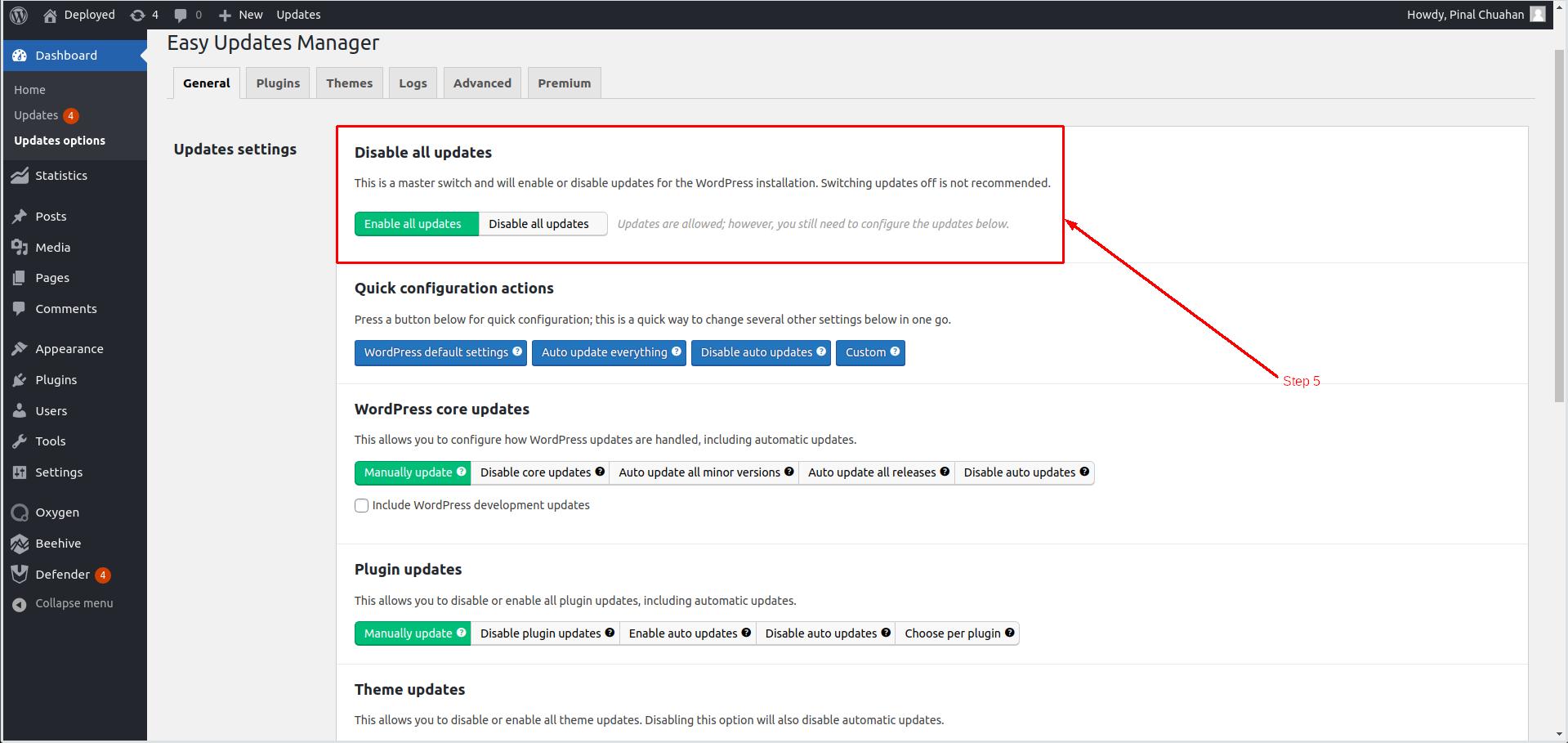
Task: Select Disable core updates option
Action: [x=540, y=472]
